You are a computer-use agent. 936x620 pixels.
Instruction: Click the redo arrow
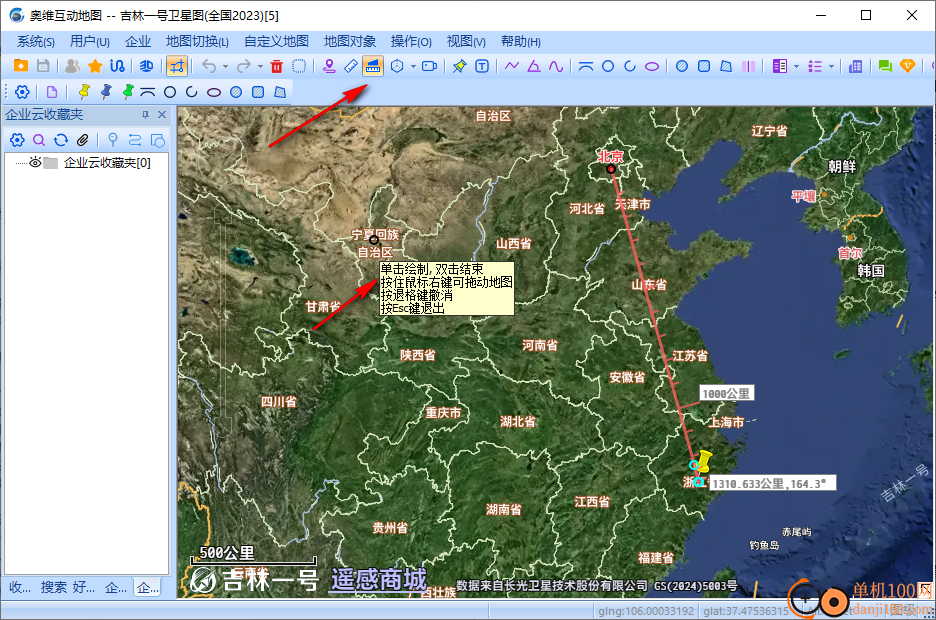244,66
